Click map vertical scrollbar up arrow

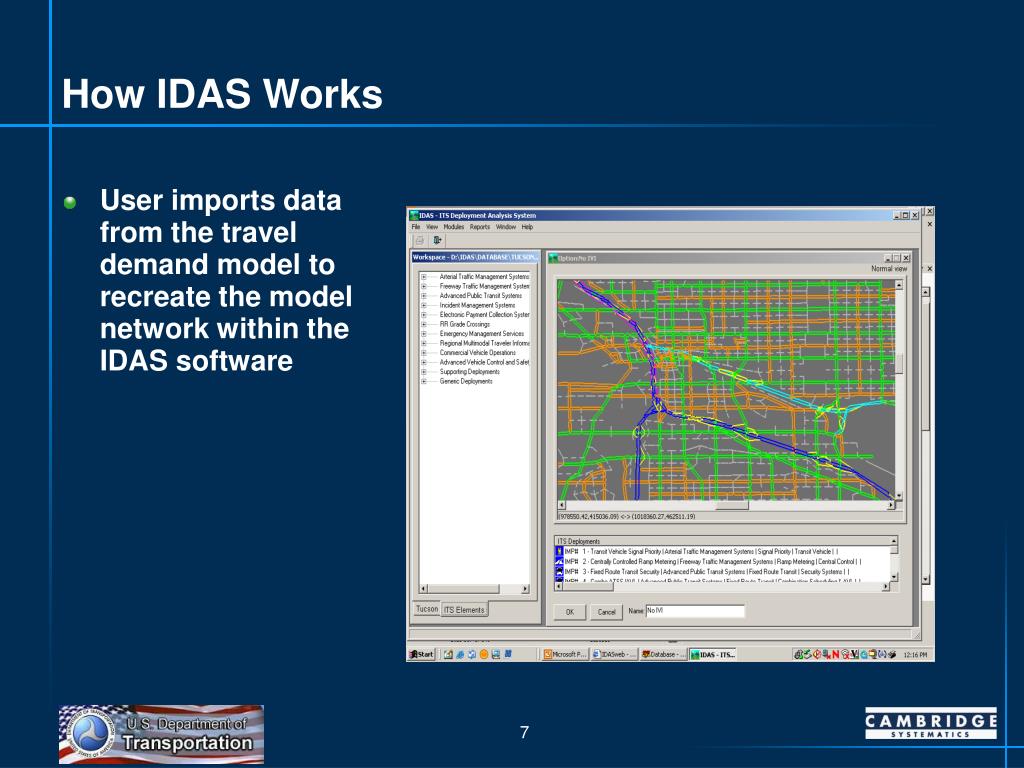tap(899, 285)
